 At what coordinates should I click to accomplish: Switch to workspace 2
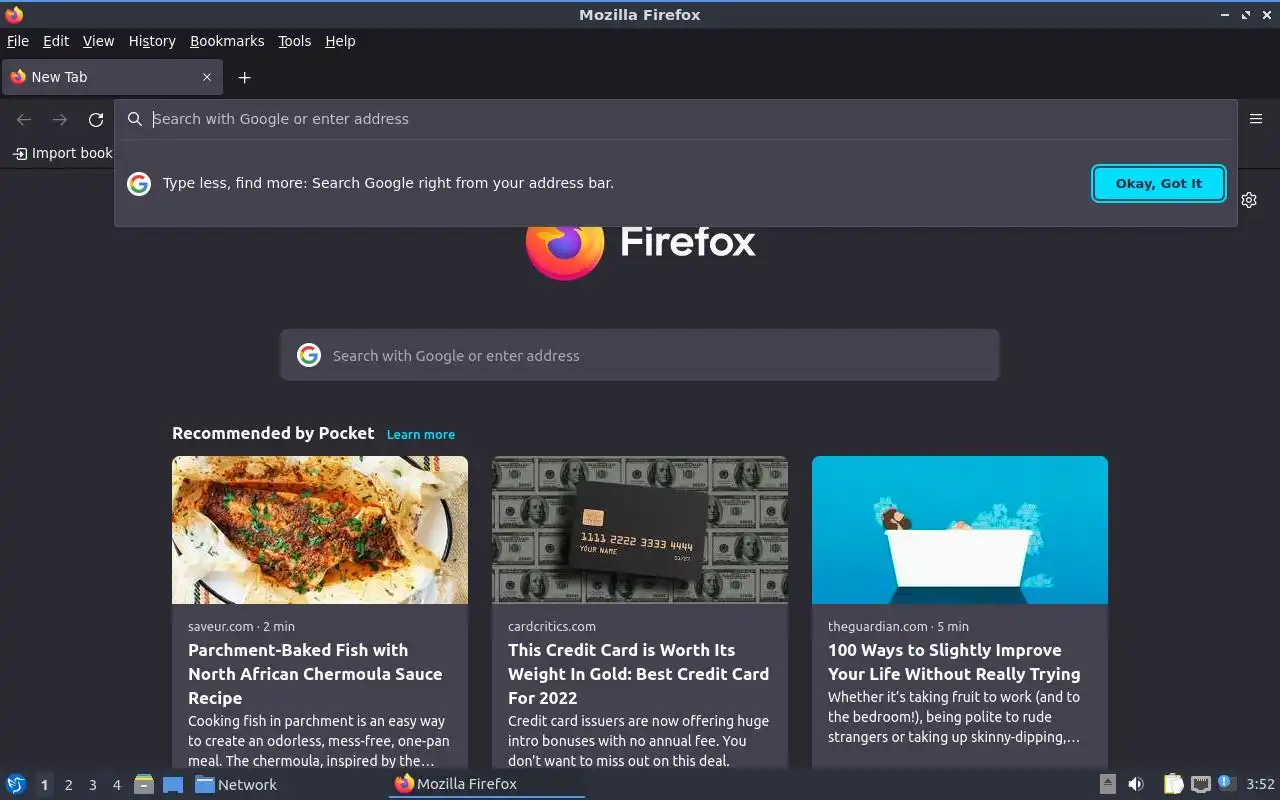coord(68,785)
